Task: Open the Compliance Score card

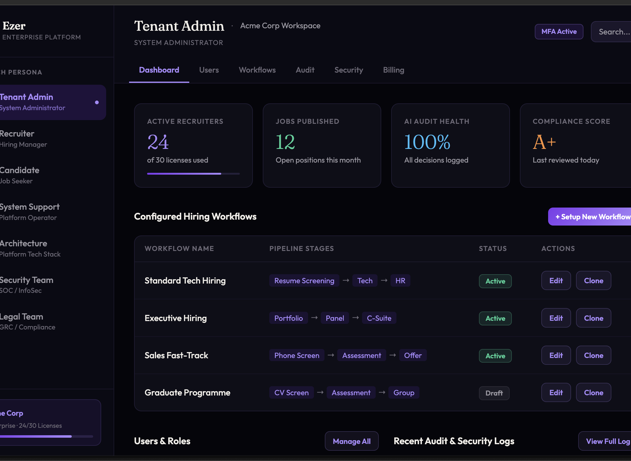Action: click(x=575, y=146)
